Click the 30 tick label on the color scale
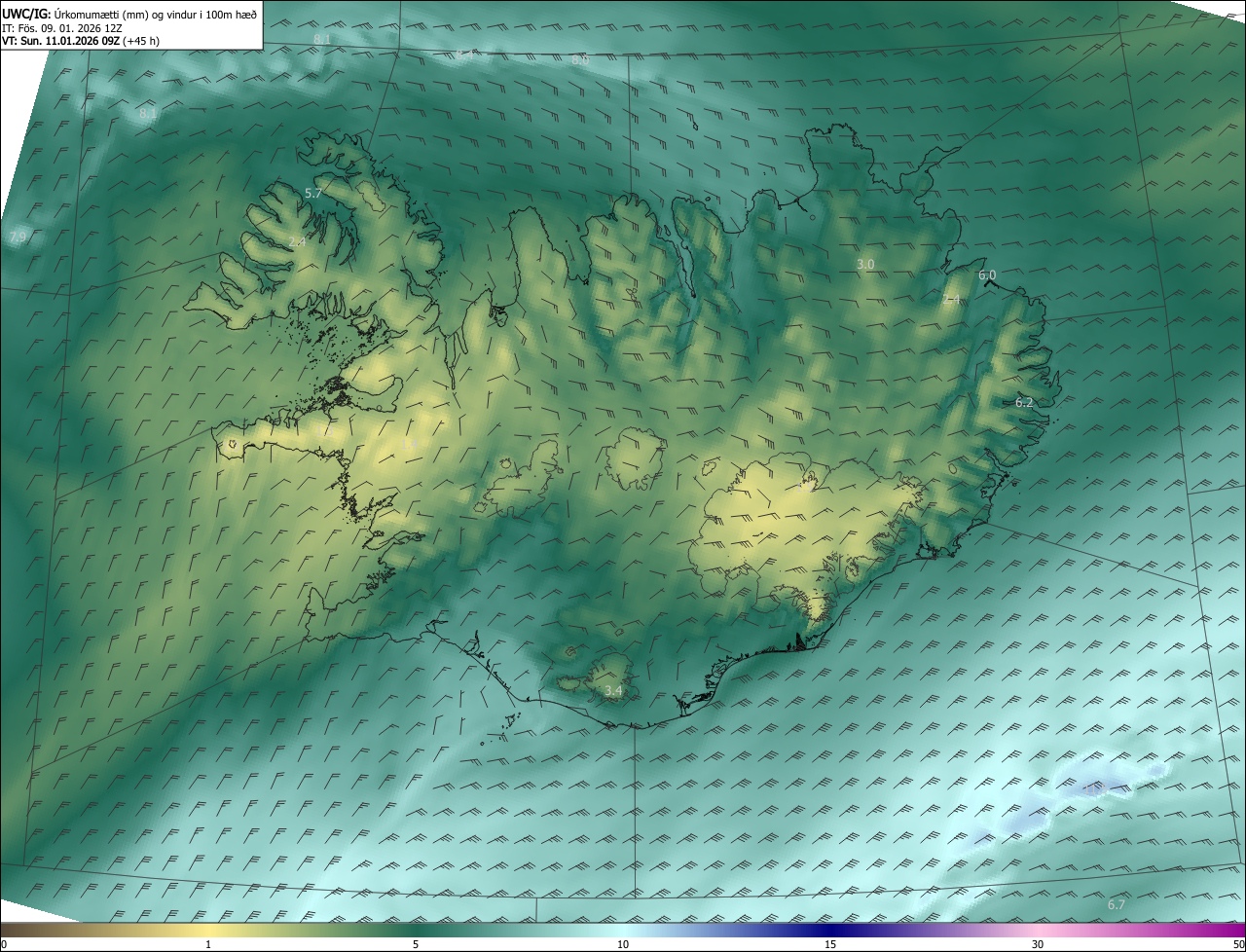Screen dimensions: 1246x952 (x=1038, y=944)
